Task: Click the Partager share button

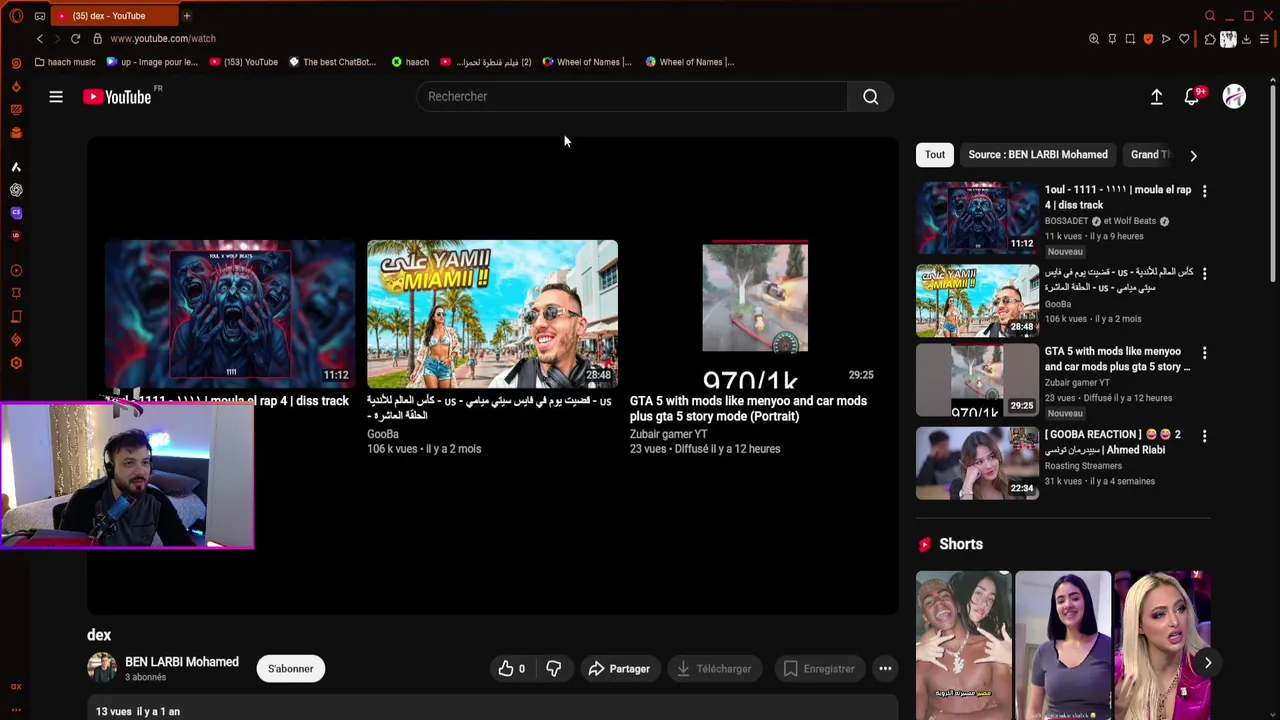Action: coord(619,669)
